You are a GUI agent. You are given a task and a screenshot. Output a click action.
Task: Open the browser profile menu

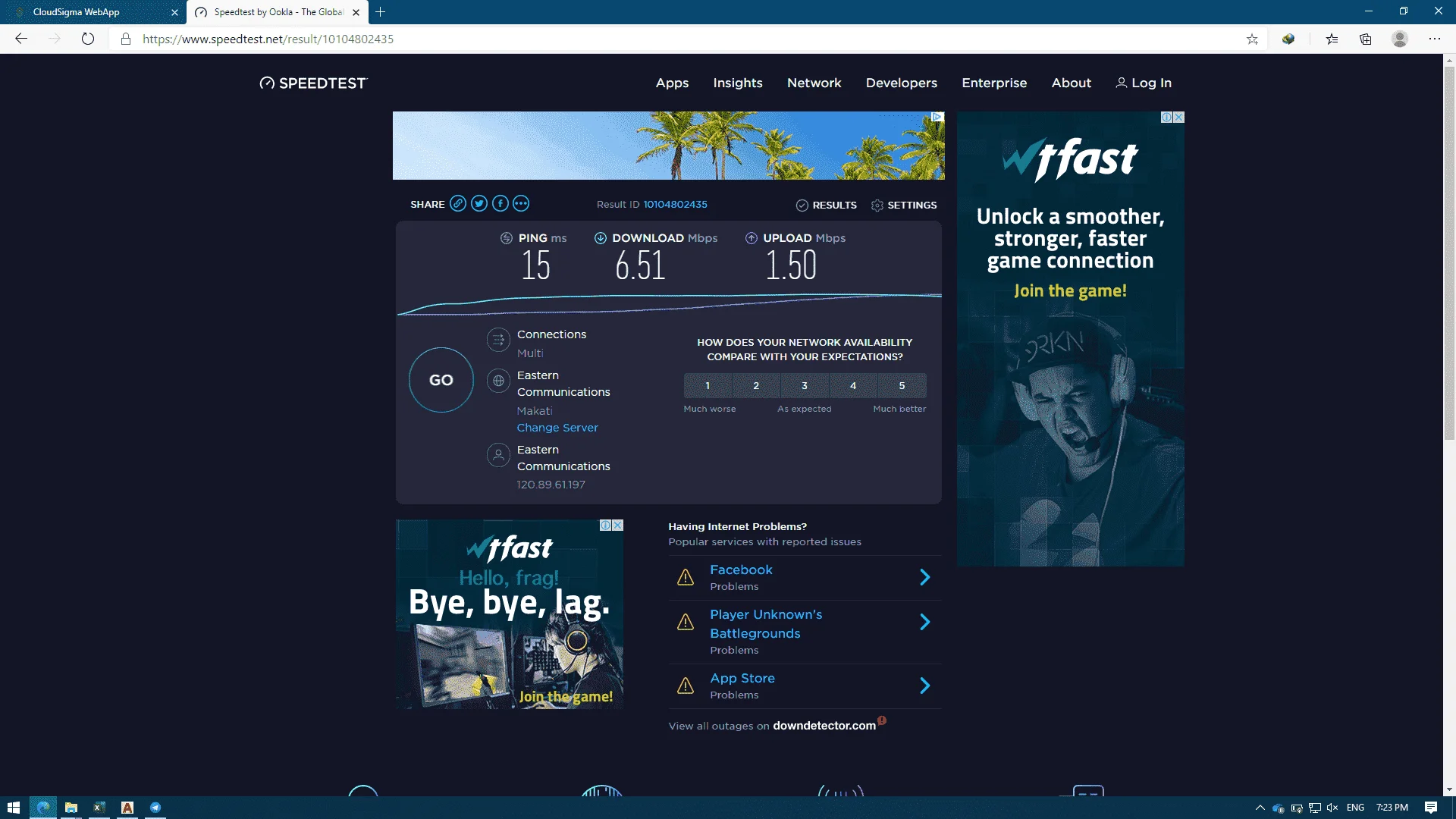pos(1400,39)
